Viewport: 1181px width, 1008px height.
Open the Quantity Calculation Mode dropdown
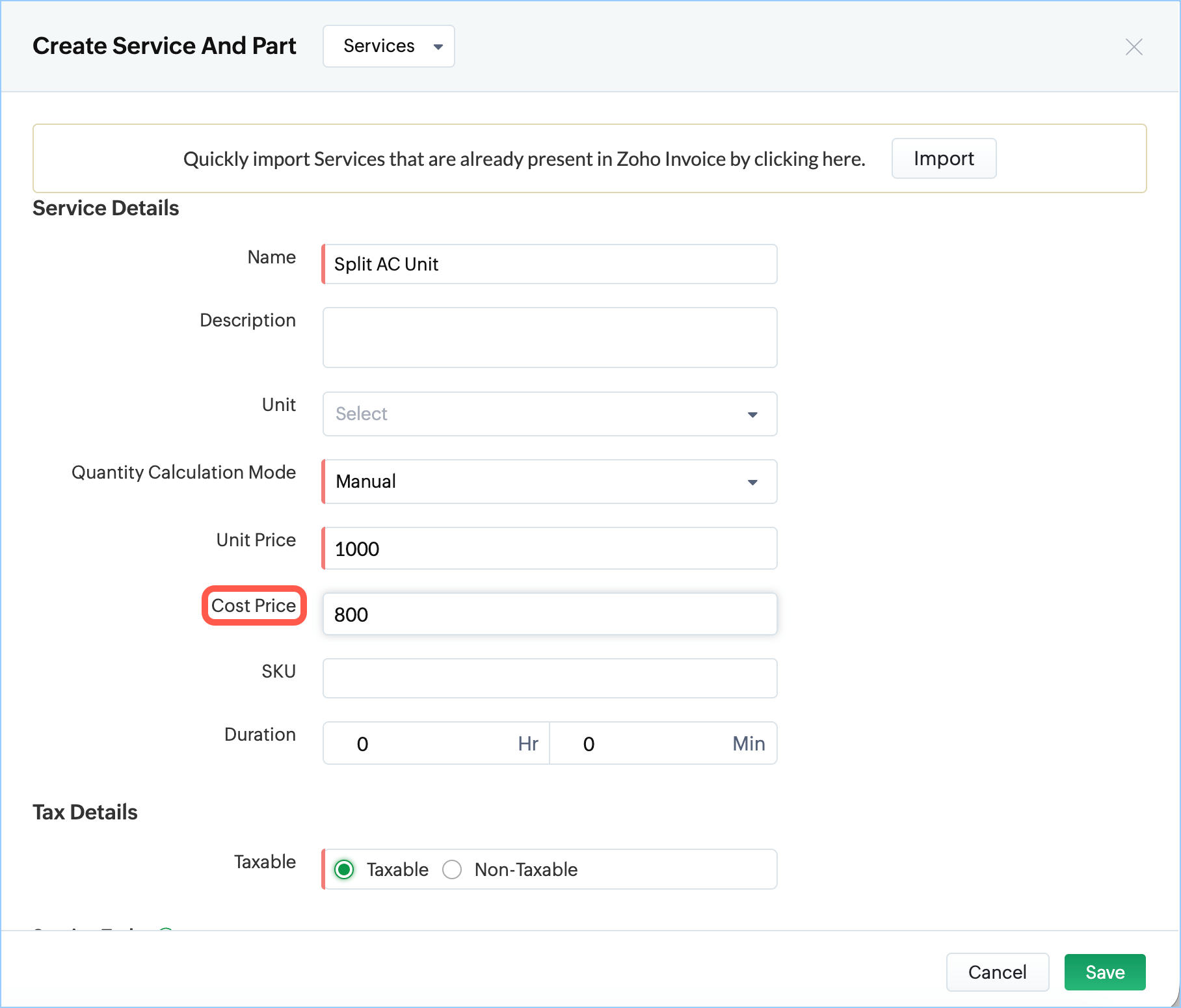point(550,482)
